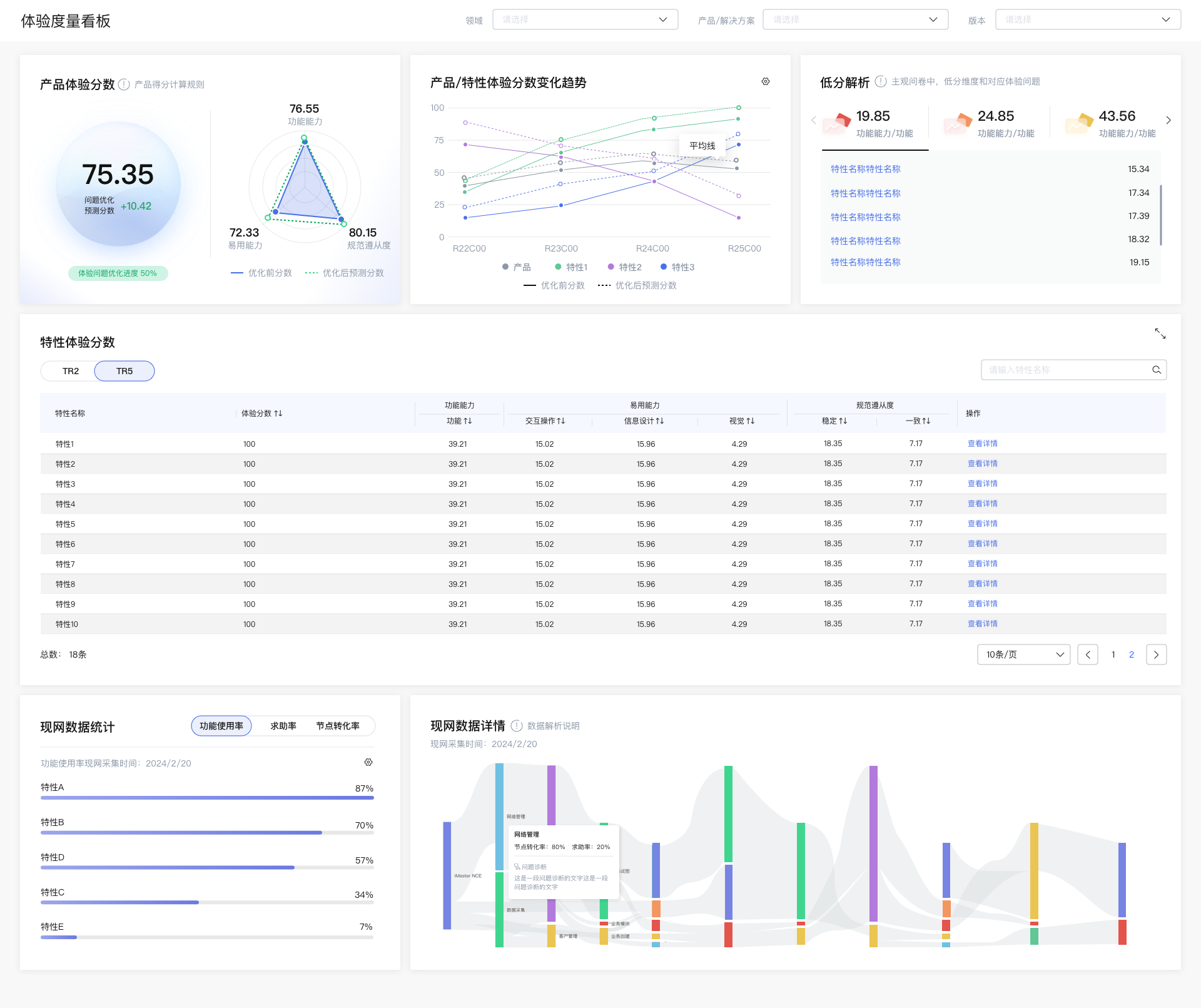Screen dimensions: 1201x1008
Task: Click info icon beside 低分解析 title
Action: coord(881,81)
